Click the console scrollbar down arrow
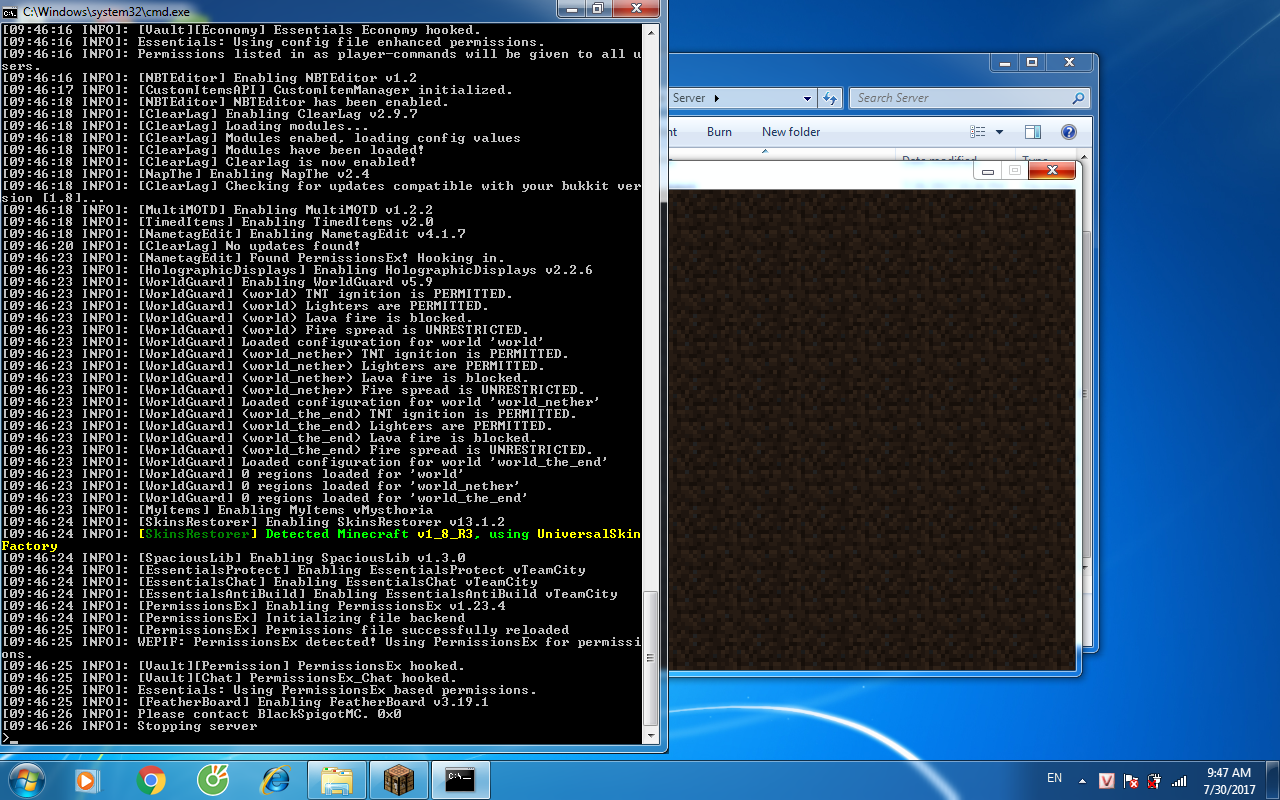Image resolution: width=1280 pixels, height=800 pixels. pos(651,736)
